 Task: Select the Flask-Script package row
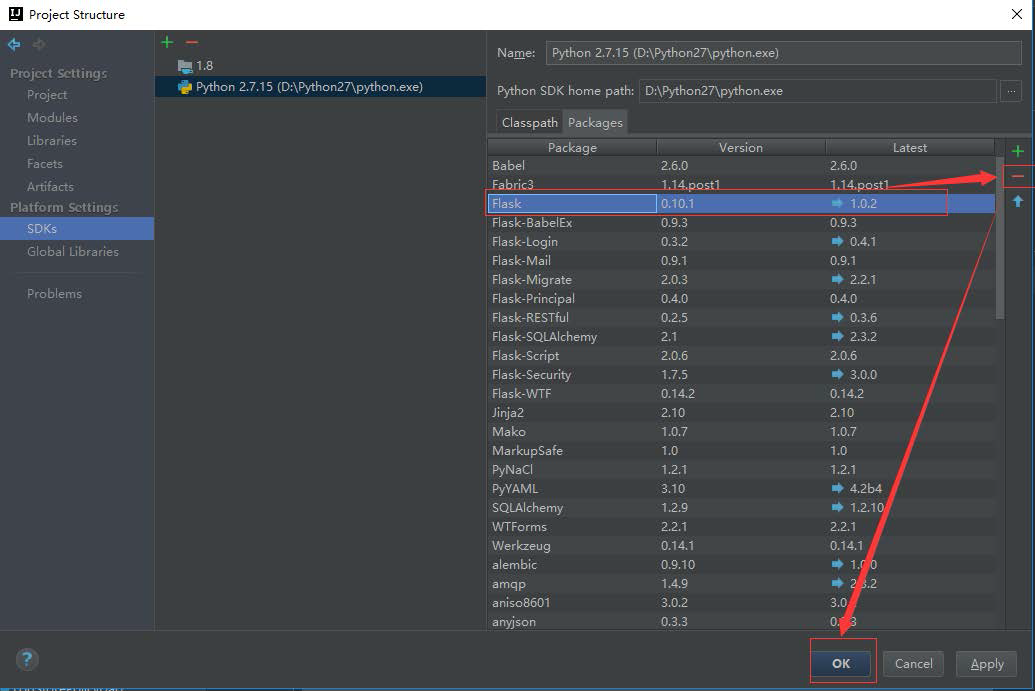point(741,356)
